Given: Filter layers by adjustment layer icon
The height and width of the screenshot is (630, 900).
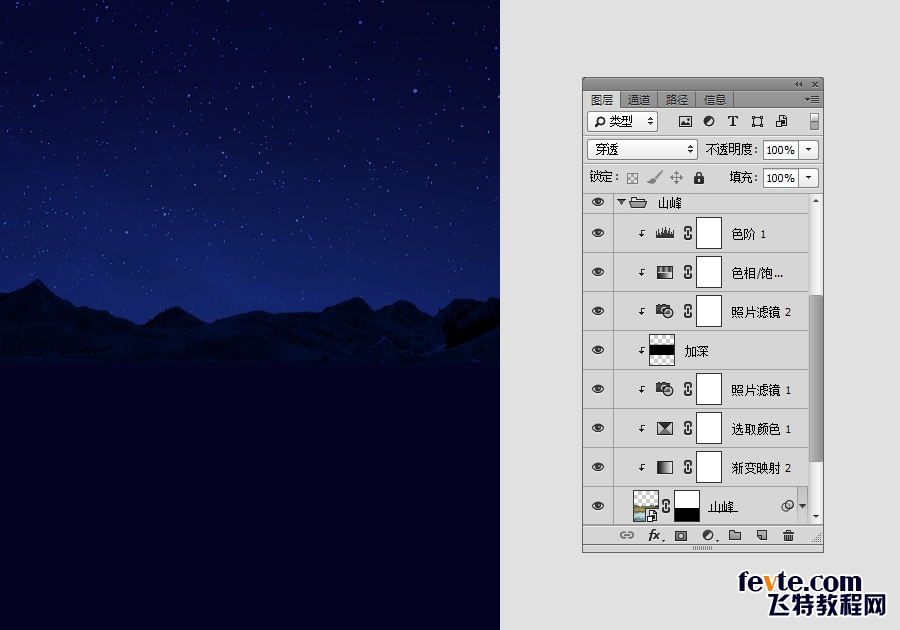Looking at the screenshot, I should pos(709,121).
